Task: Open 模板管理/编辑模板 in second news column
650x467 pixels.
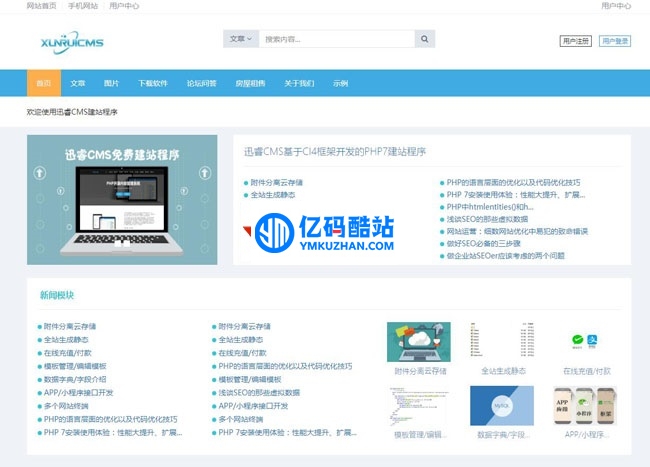Action: tap(250, 380)
